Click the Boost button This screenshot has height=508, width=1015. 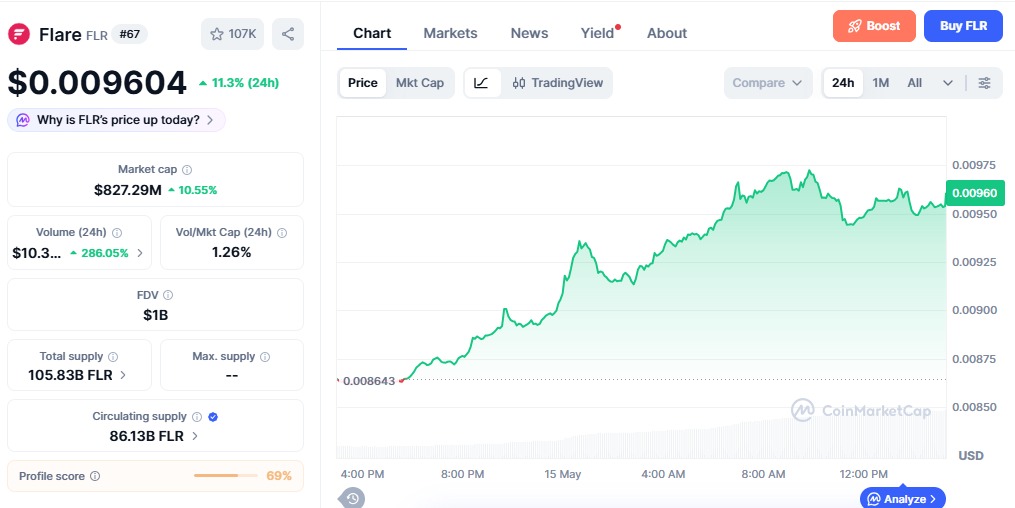(x=874, y=26)
